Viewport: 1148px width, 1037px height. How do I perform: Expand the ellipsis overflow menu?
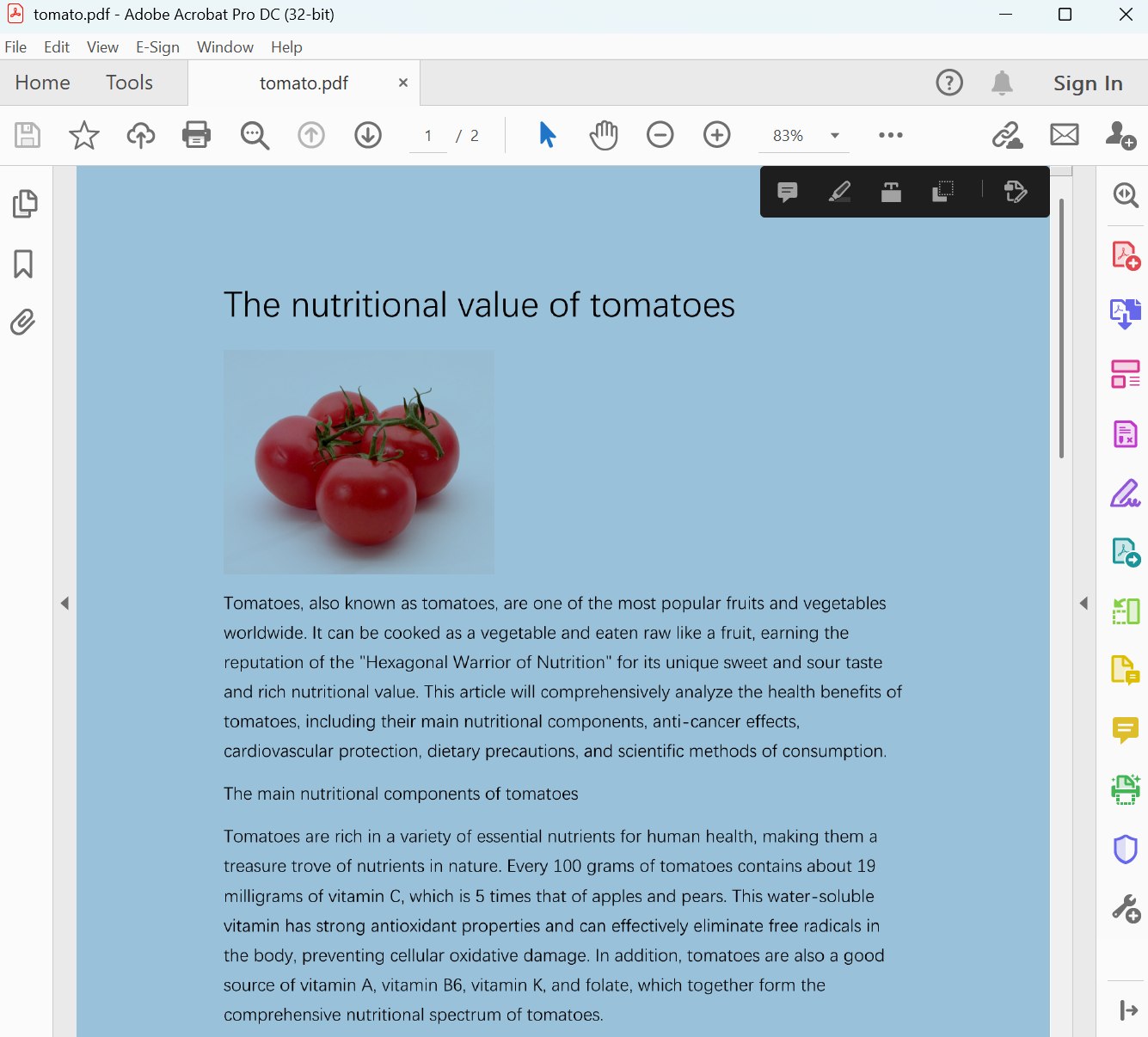(x=891, y=135)
